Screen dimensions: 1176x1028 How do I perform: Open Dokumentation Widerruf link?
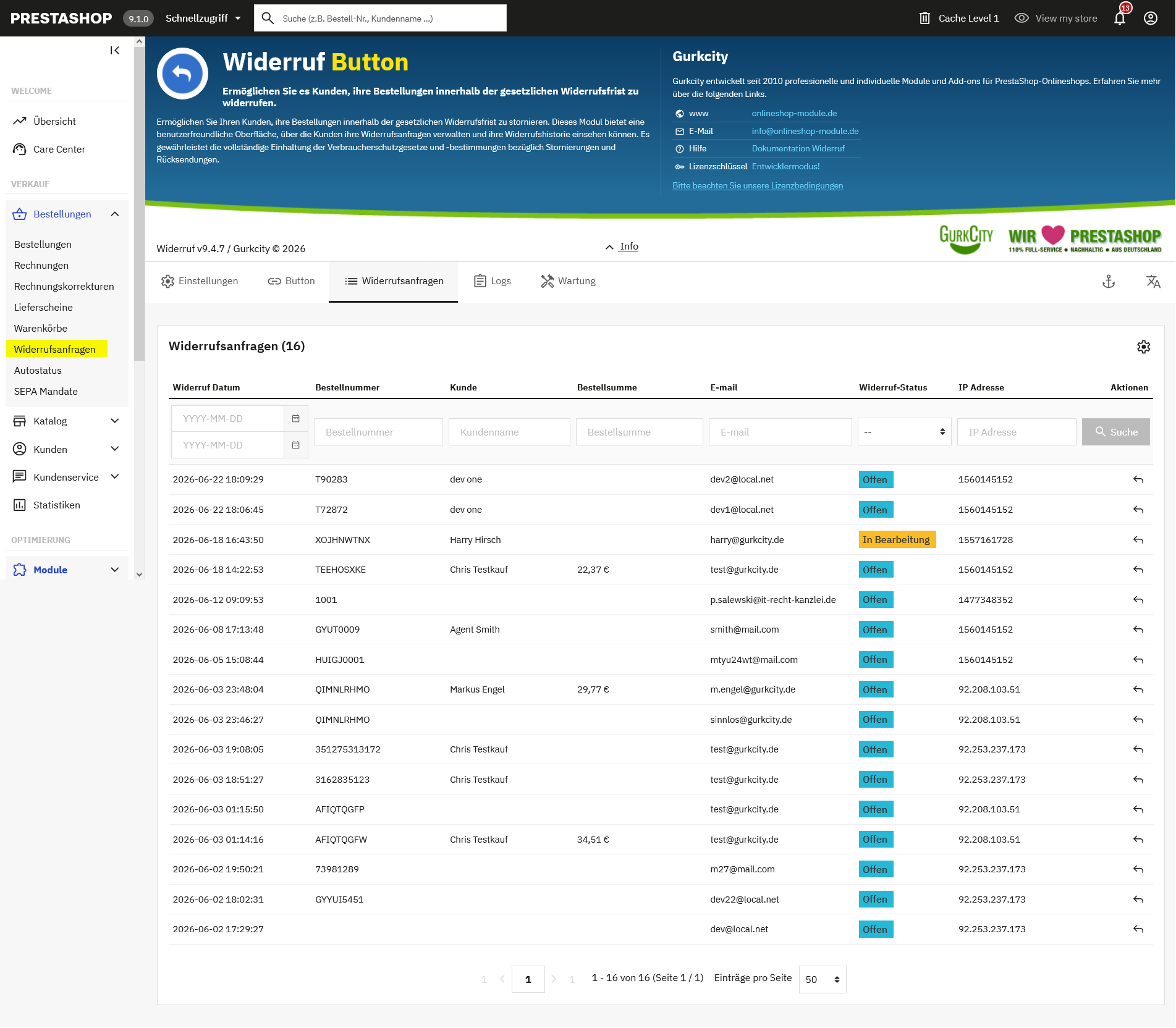tap(798, 148)
